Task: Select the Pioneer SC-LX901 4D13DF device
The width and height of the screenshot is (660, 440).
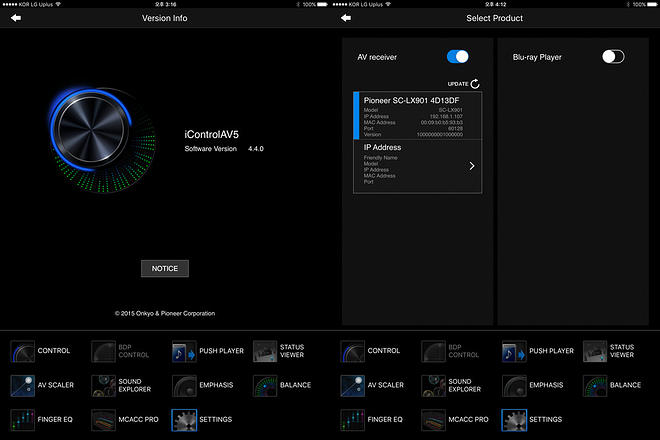Action: [417, 115]
